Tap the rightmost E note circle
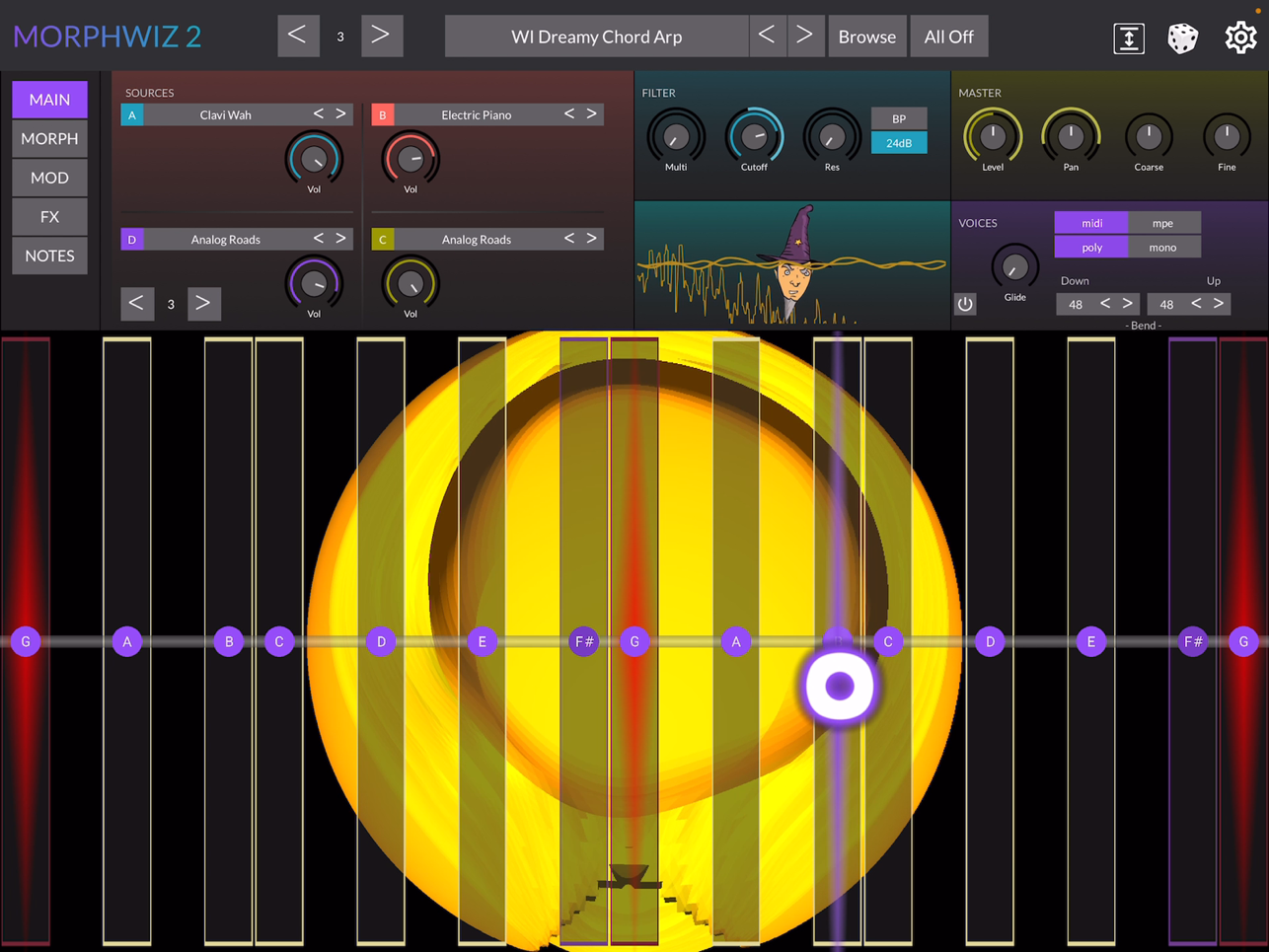The height and width of the screenshot is (952, 1269). tap(1091, 642)
